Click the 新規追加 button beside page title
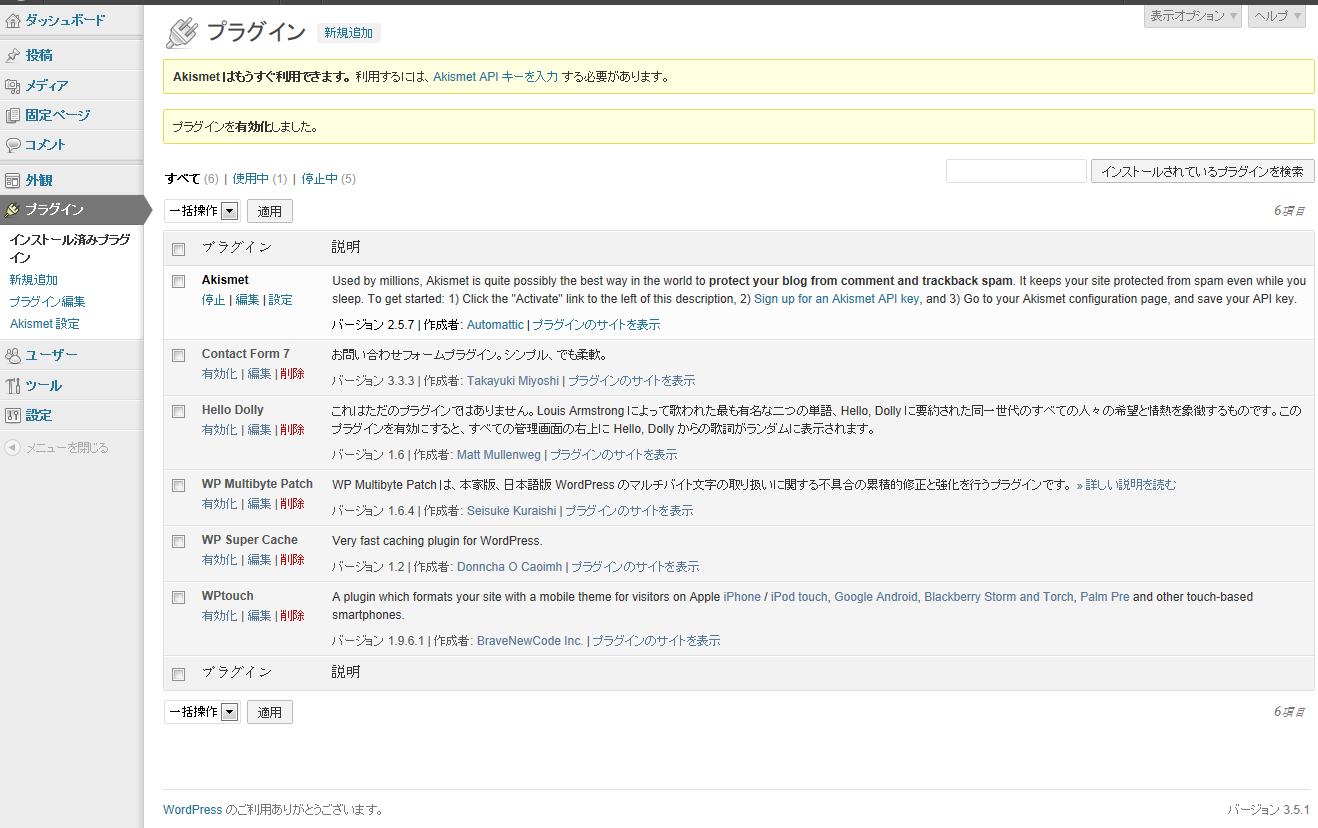Image resolution: width=1318 pixels, height=828 pixels. pos(349,33)
